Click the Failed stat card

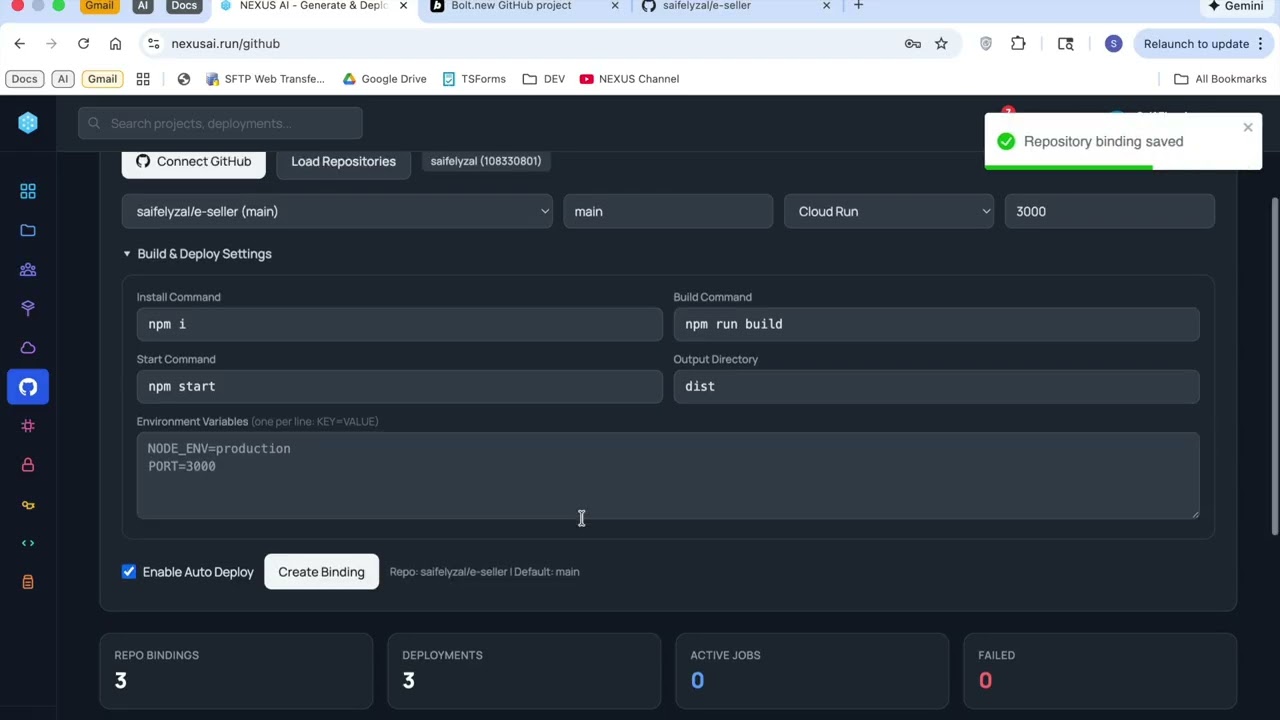pos(1100,671)
